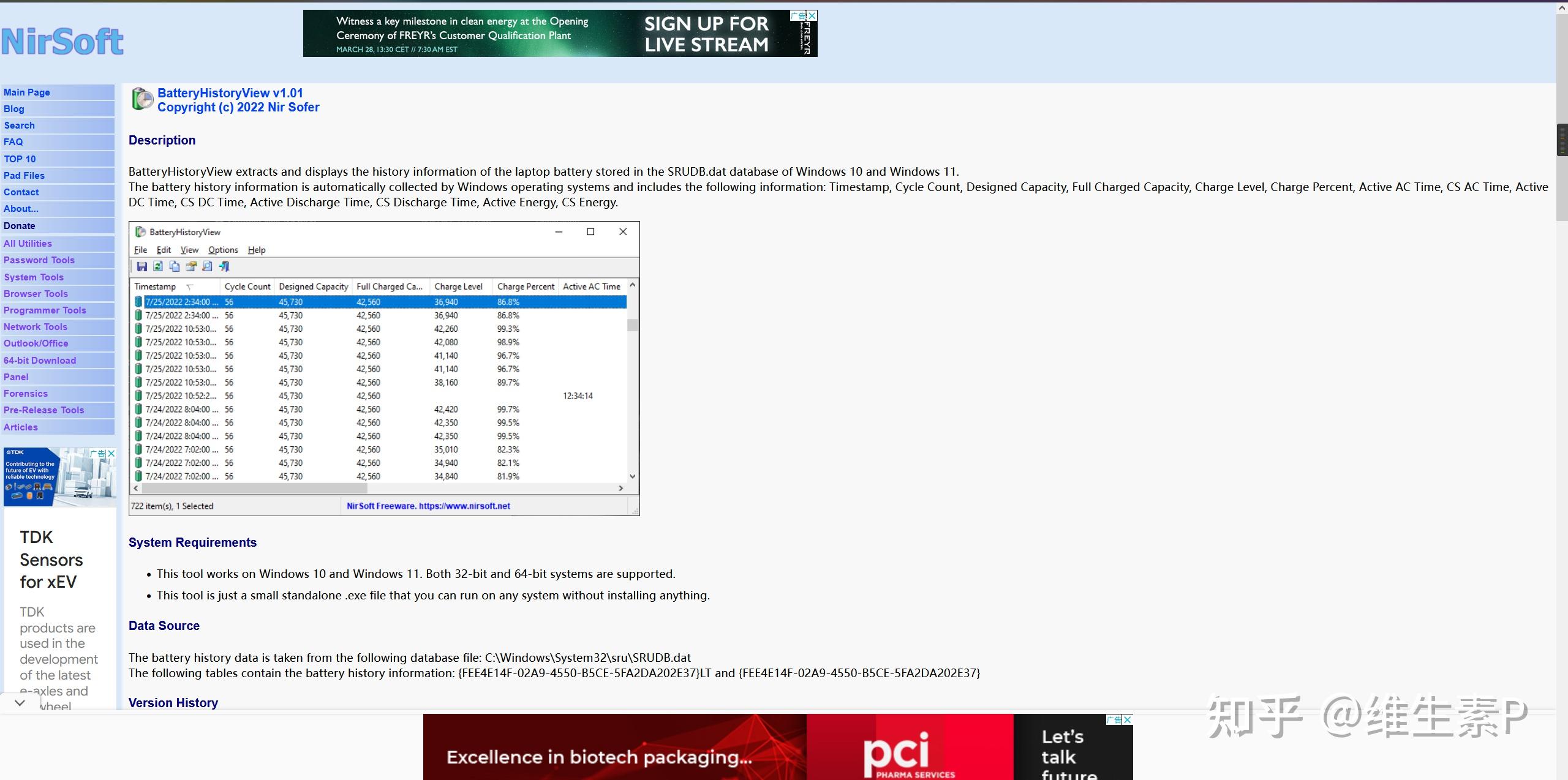
Task: Sort by Designed Capacity column header
Action: [x=314, y=287]
